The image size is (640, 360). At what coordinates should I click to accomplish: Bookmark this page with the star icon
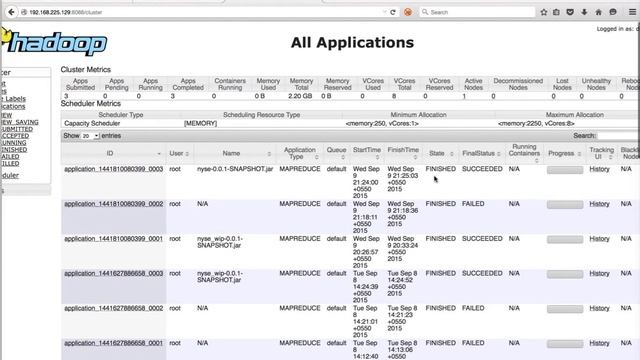coord(544,12)
